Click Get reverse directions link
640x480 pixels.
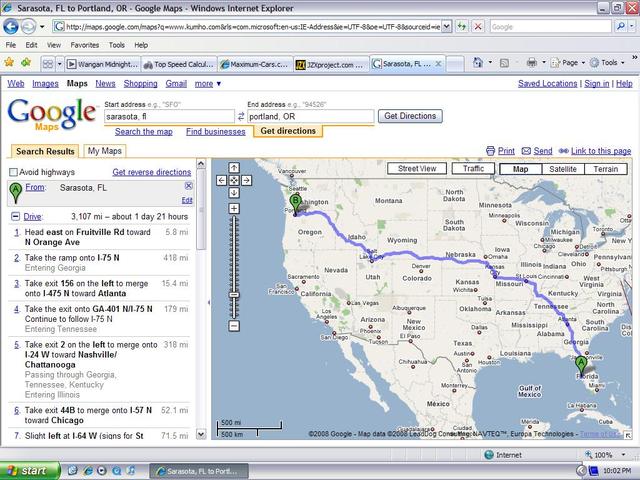tap(151, 172)
